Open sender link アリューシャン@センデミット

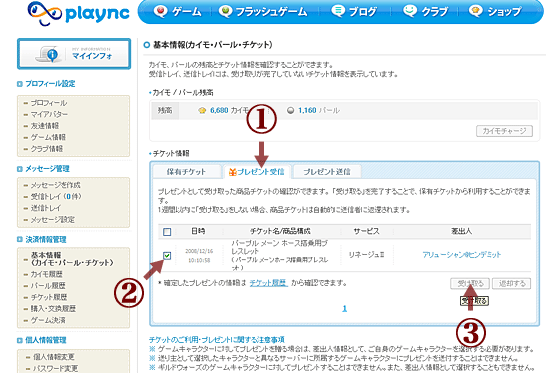(462, 255)
